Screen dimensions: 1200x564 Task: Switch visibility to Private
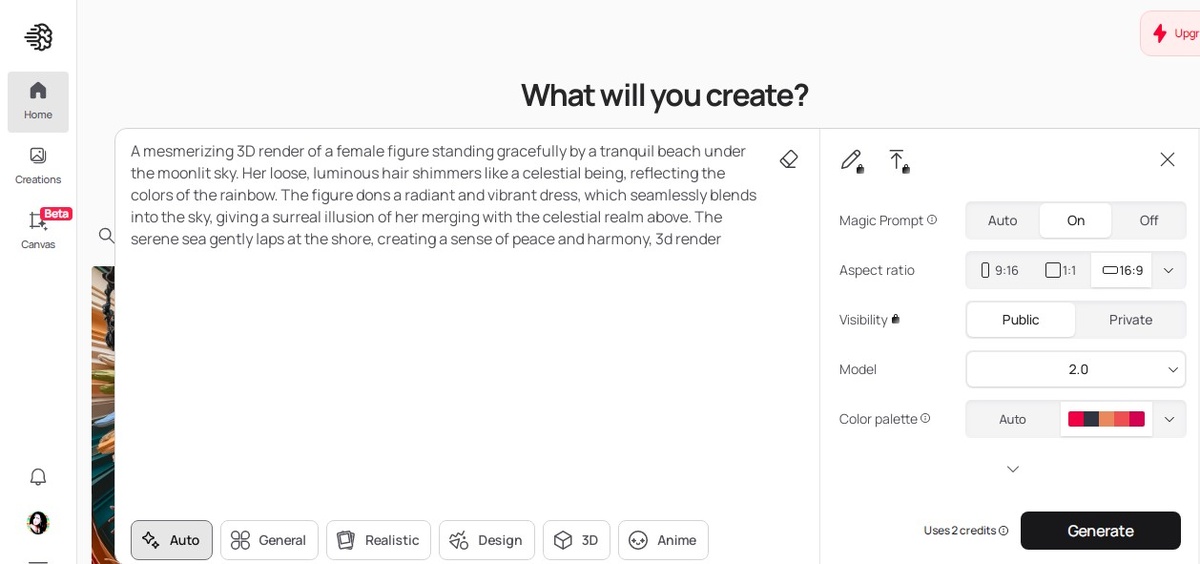tap(1130, 319)
